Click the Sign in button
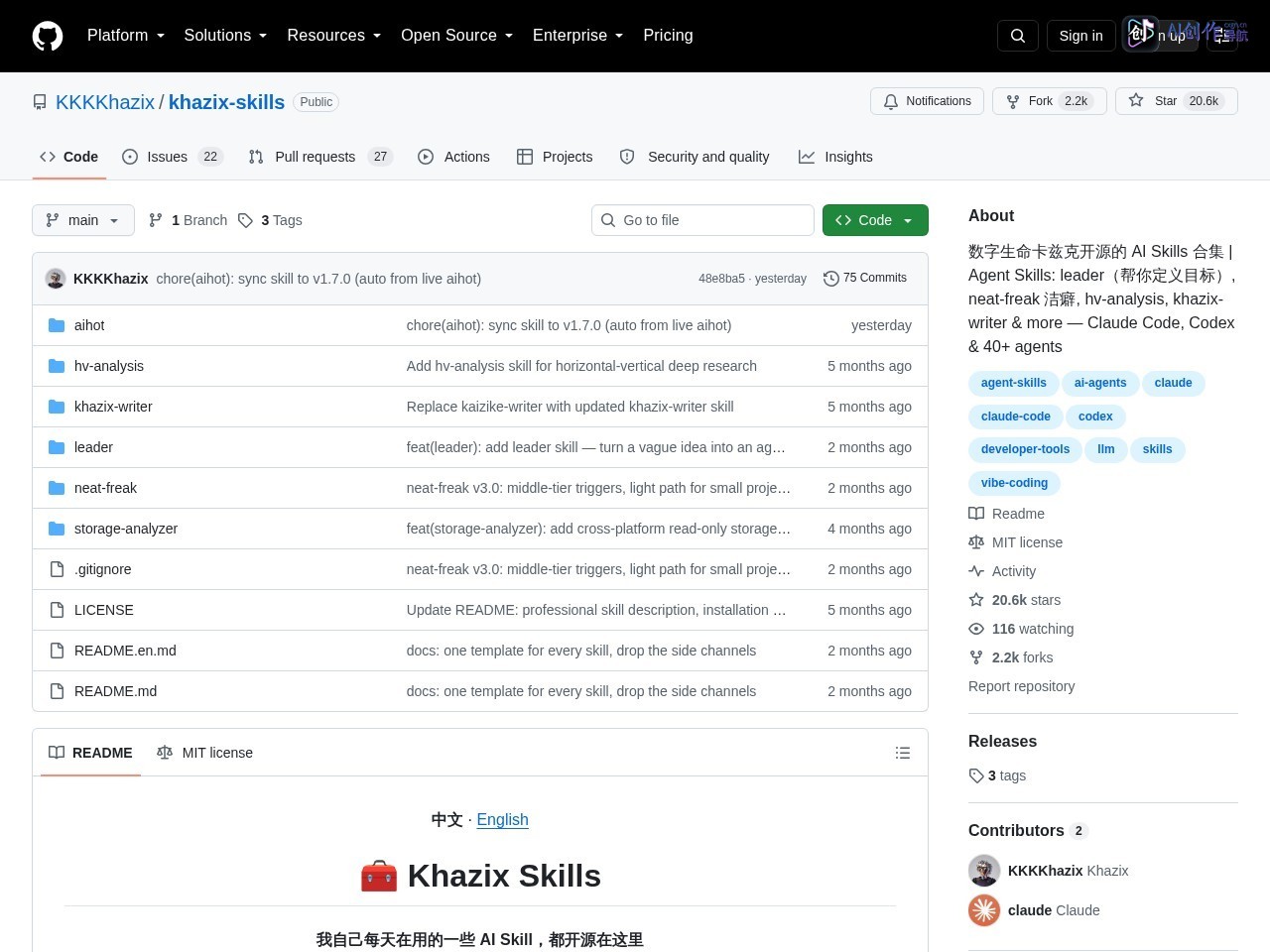The height and width of the screenshot is (952, 1270). coord(1080,36)
